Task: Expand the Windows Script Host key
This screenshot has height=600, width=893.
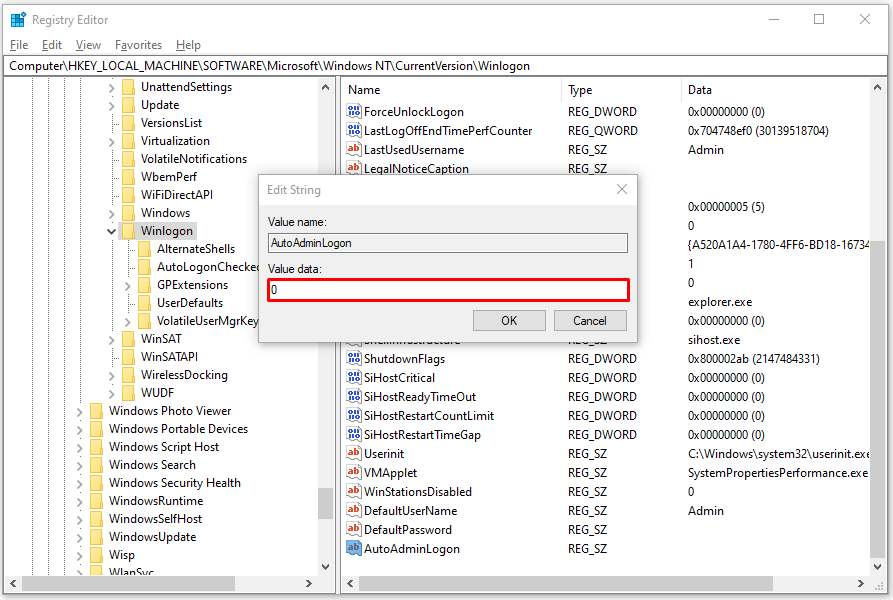Action: 80,448
